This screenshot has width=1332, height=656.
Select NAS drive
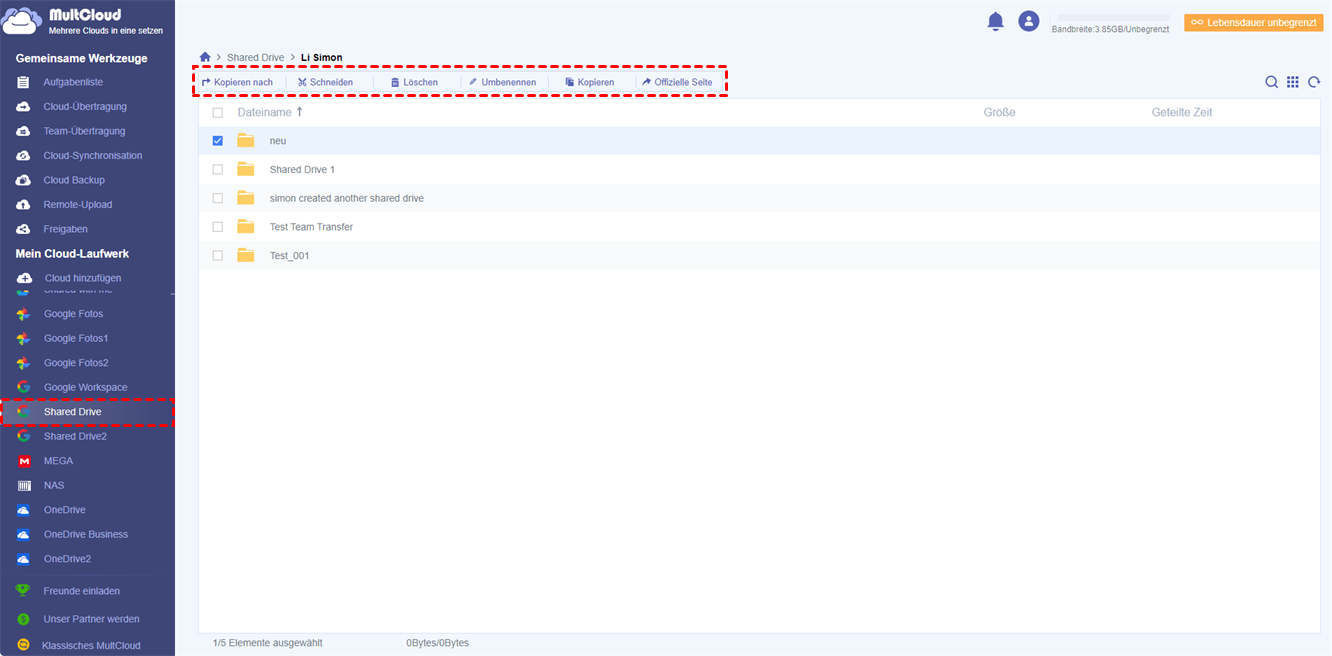tap(54, 486)
